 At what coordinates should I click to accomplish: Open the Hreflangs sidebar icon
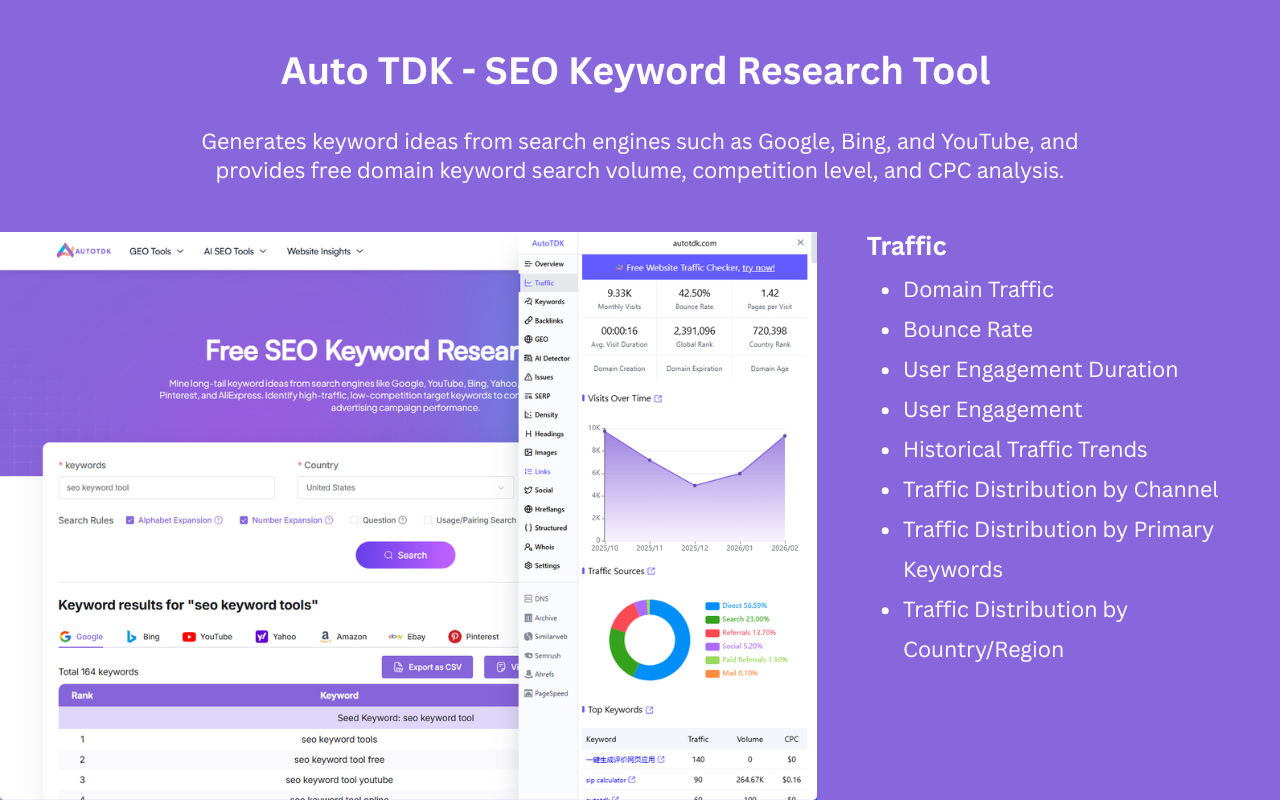tap(547, 509)
